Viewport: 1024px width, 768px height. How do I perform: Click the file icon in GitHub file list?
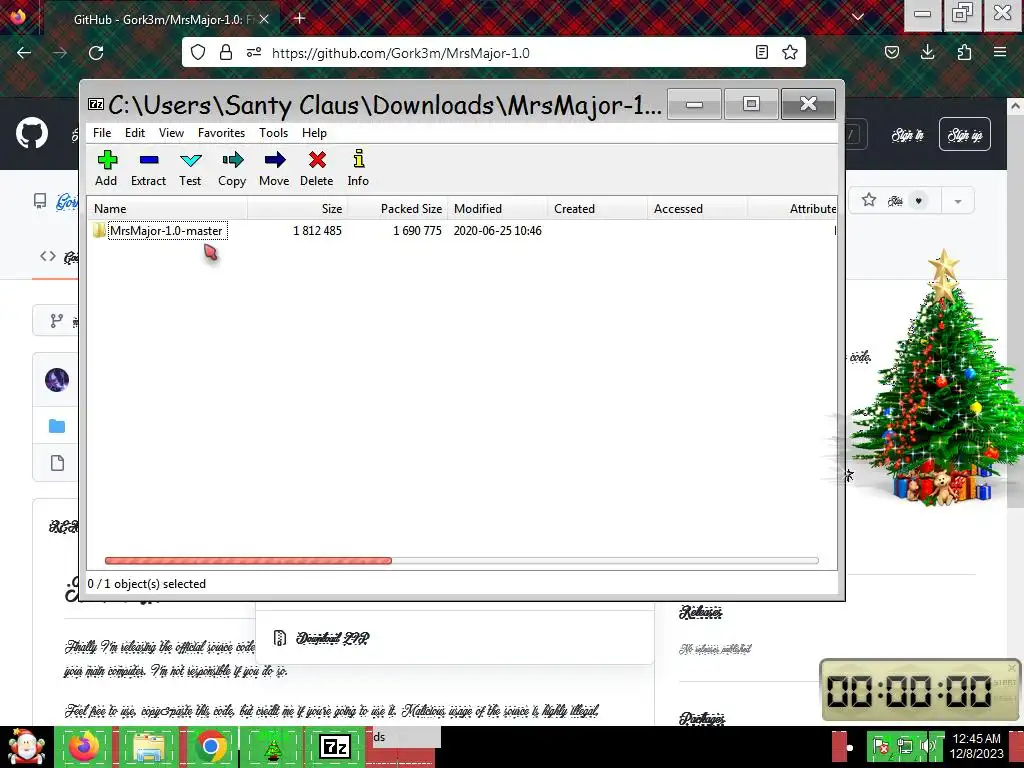coord(57,463)
